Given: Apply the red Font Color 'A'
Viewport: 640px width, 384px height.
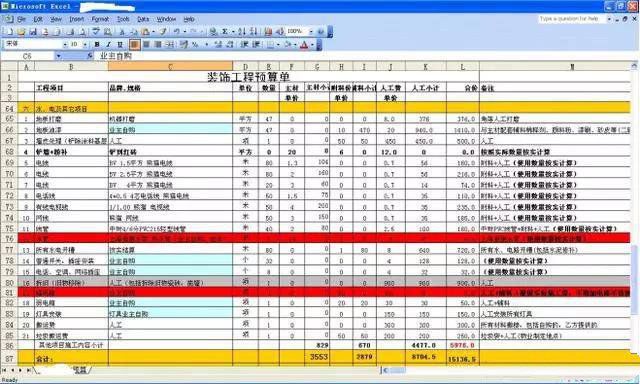Looking at the screenshot, I should point(304,44).
